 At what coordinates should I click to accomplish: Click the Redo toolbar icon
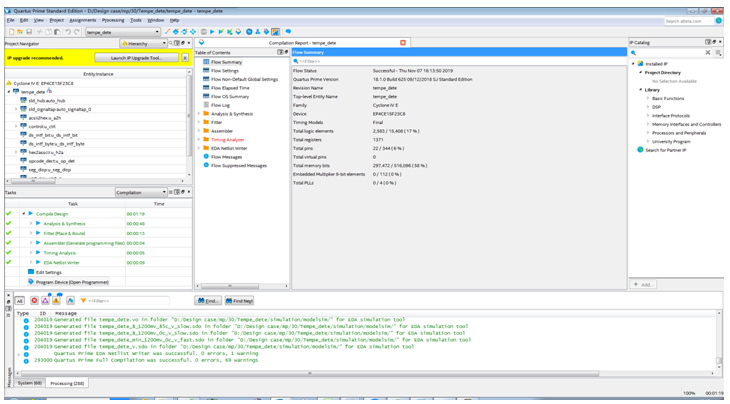point(76,32)
